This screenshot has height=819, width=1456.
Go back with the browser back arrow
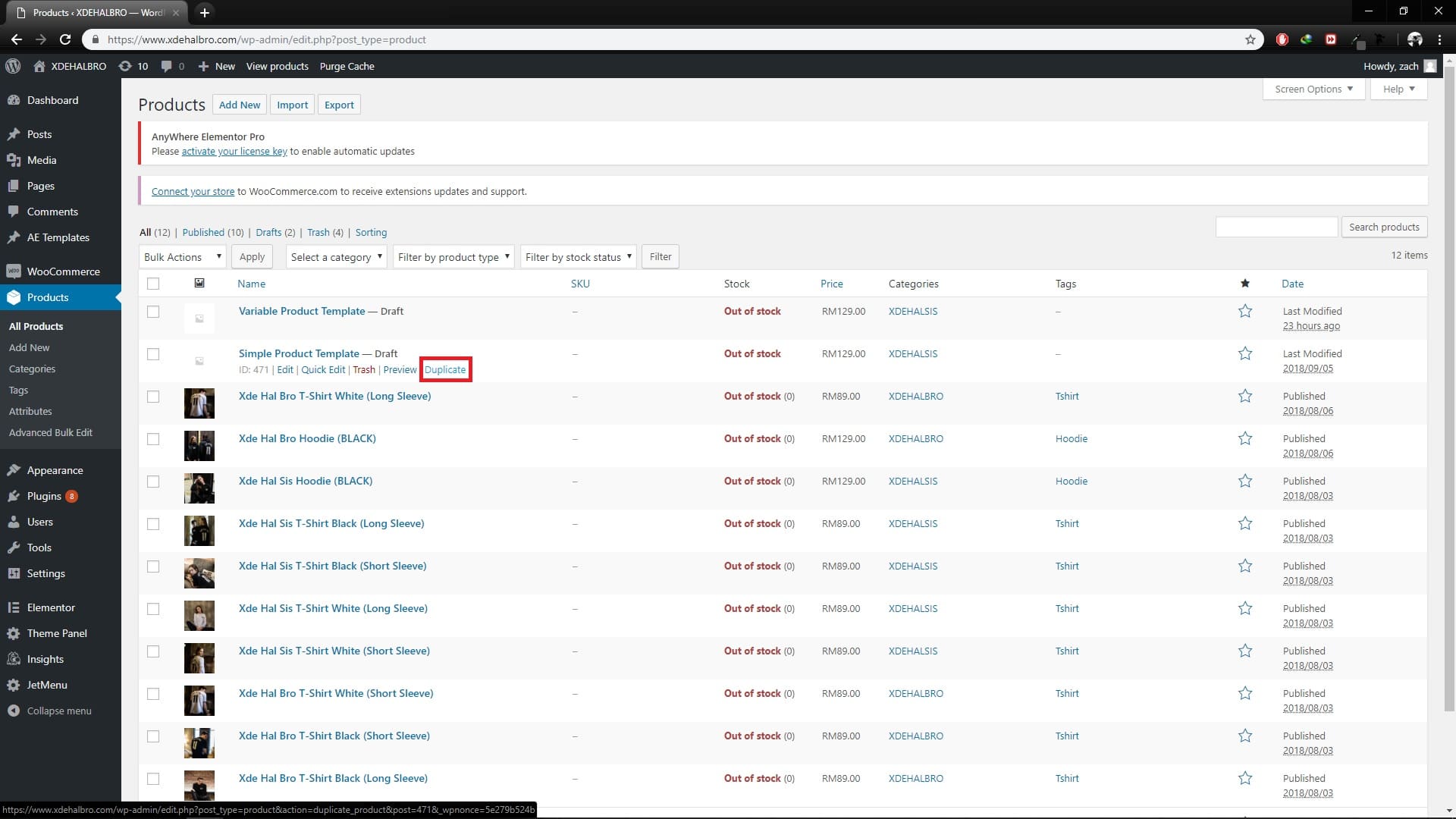[x=17, y=39]
